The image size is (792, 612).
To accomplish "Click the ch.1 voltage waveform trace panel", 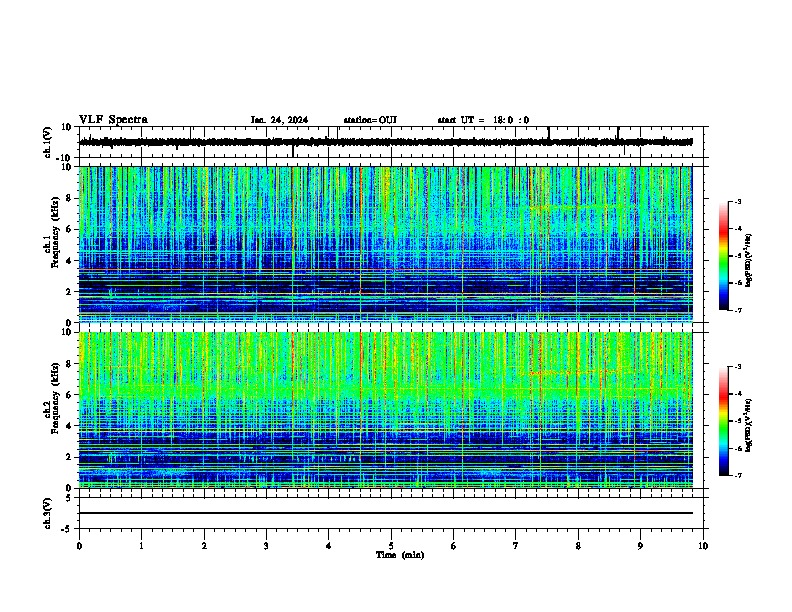I will pyautogui.click(x=391, y=142).
